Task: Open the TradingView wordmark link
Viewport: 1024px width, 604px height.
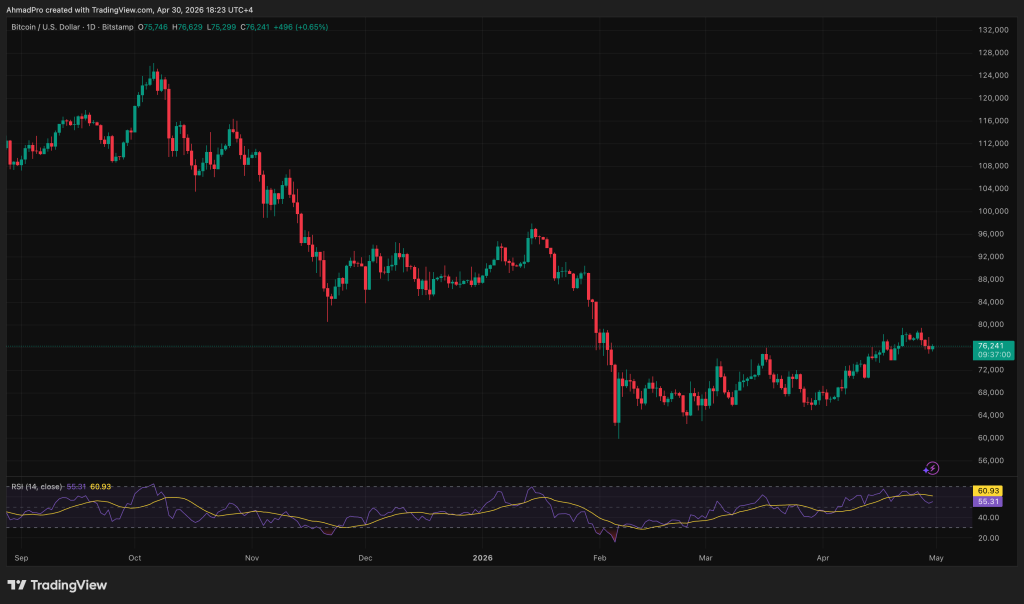Action: [68, 585]
